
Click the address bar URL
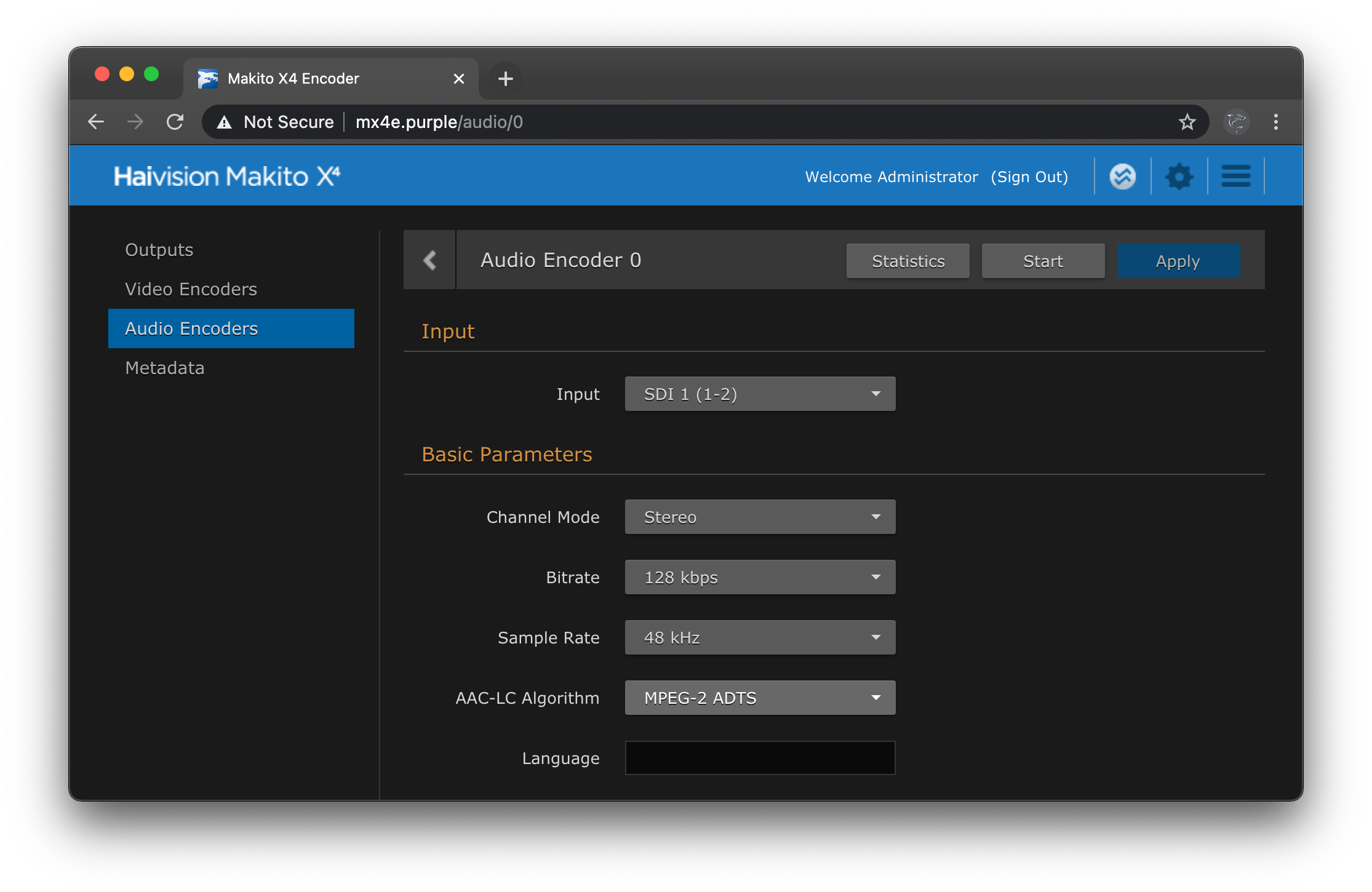pyautogui.click(x=439, y=122)
